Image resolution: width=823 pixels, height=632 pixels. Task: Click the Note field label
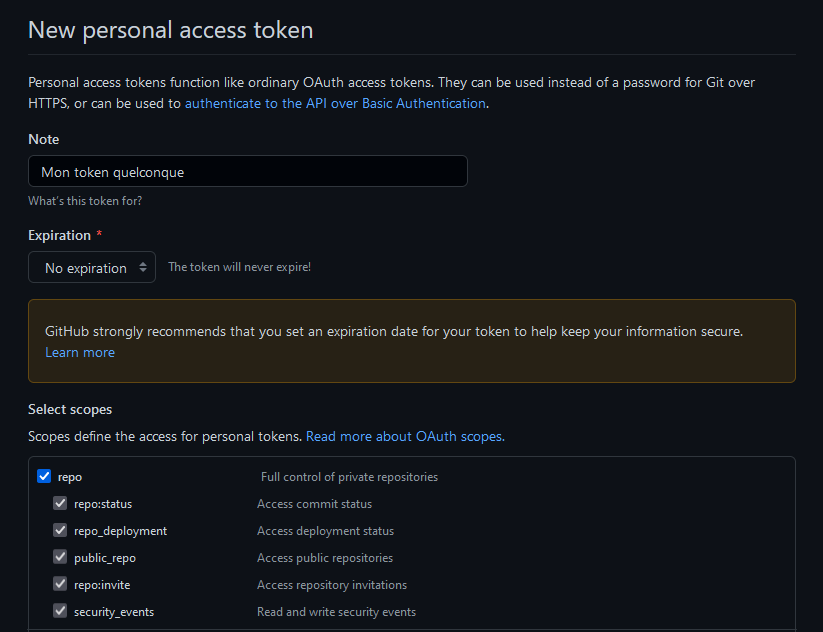[43, 139]
